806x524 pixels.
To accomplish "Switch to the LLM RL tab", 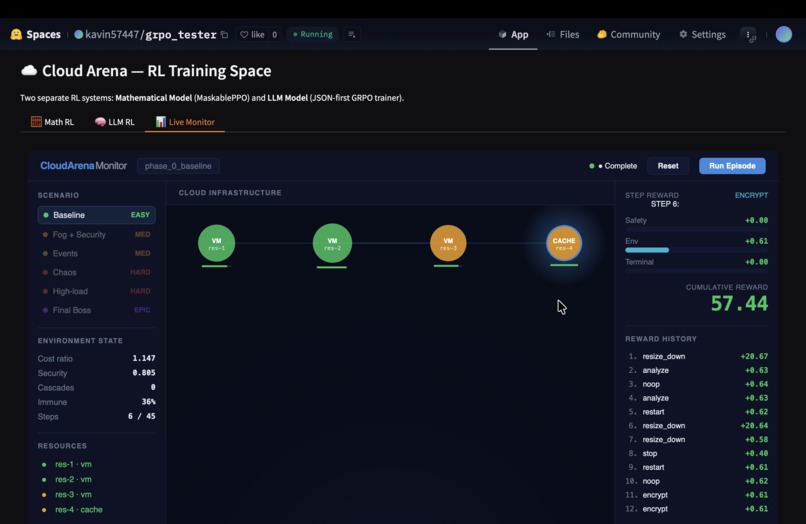I will point(115,122).
